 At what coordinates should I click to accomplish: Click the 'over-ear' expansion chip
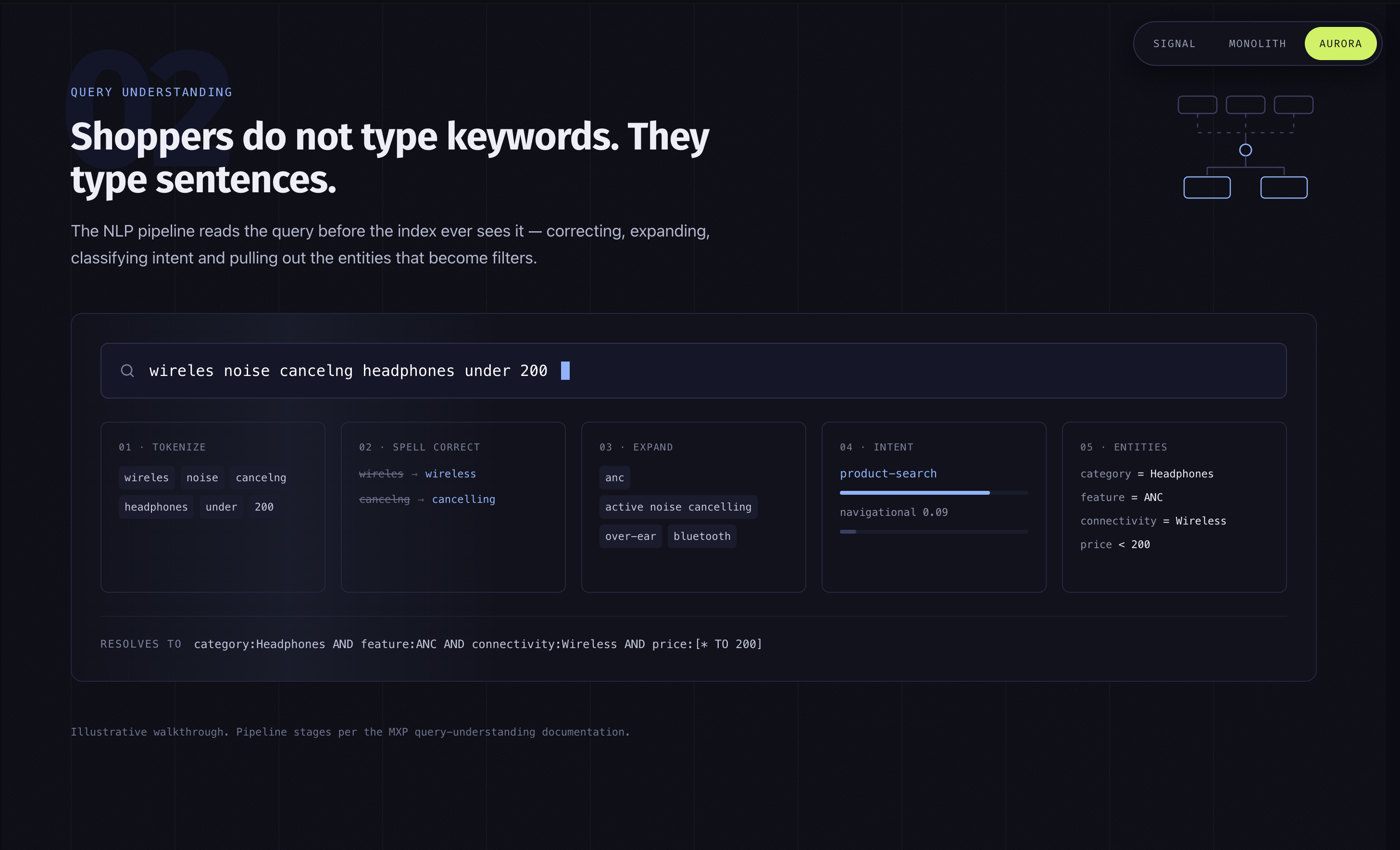coord(630,537)
